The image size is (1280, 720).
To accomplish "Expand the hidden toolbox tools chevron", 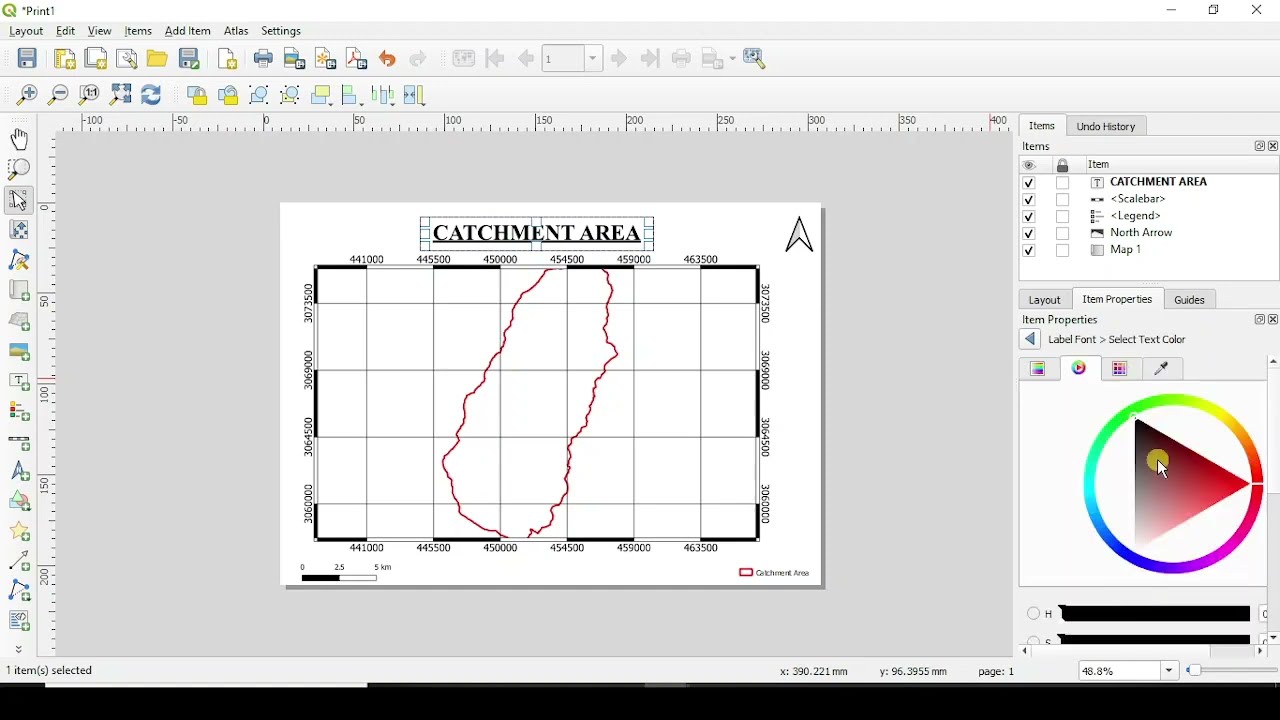I will 19,650.
